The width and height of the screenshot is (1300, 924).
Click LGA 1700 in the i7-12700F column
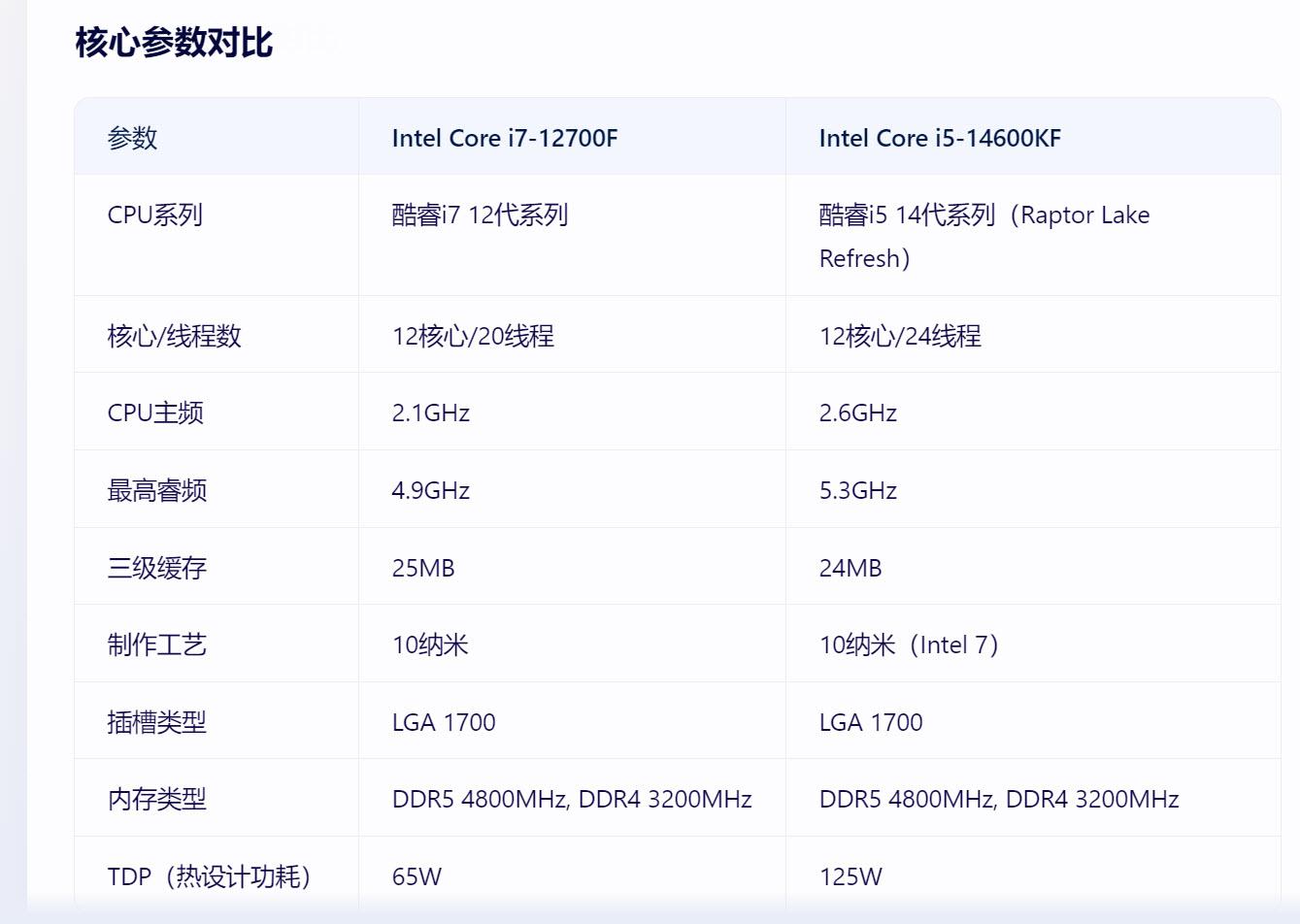pos(444,722)
